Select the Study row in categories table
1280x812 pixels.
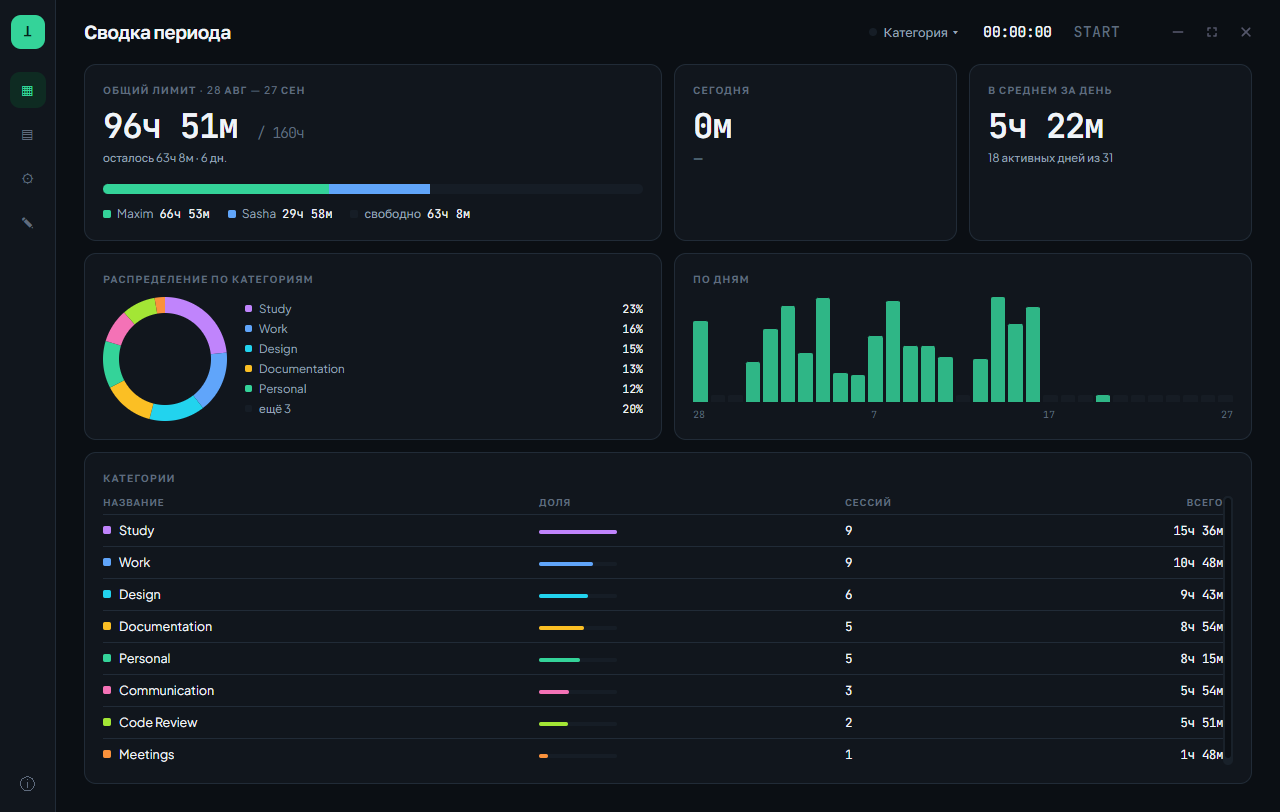click(x=663, y=531)
